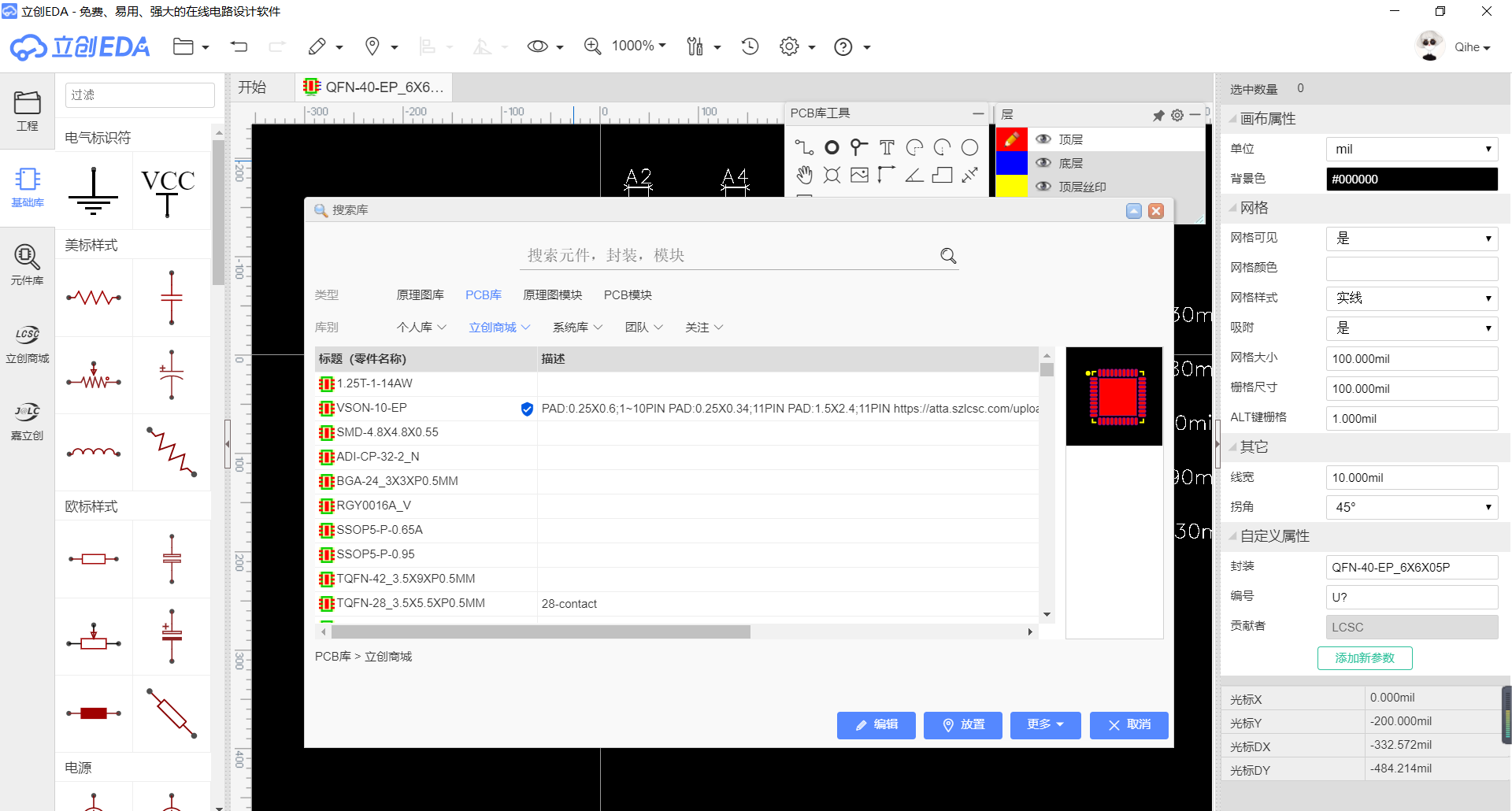The width and height of the screenshot is (1512, 811).
Task: Select the PCB模块 type tab
Action: [628, 295]
